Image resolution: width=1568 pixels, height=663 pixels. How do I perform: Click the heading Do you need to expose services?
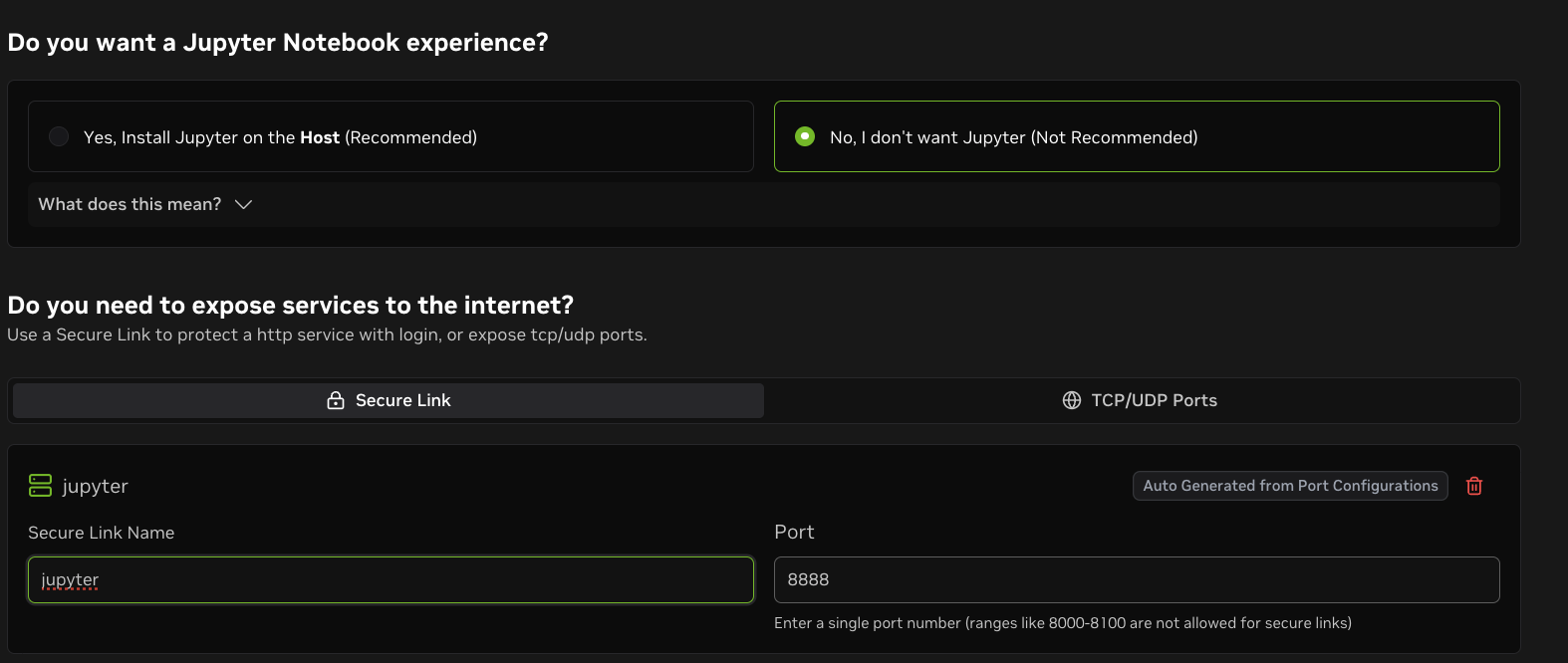(x=291, y=305)
